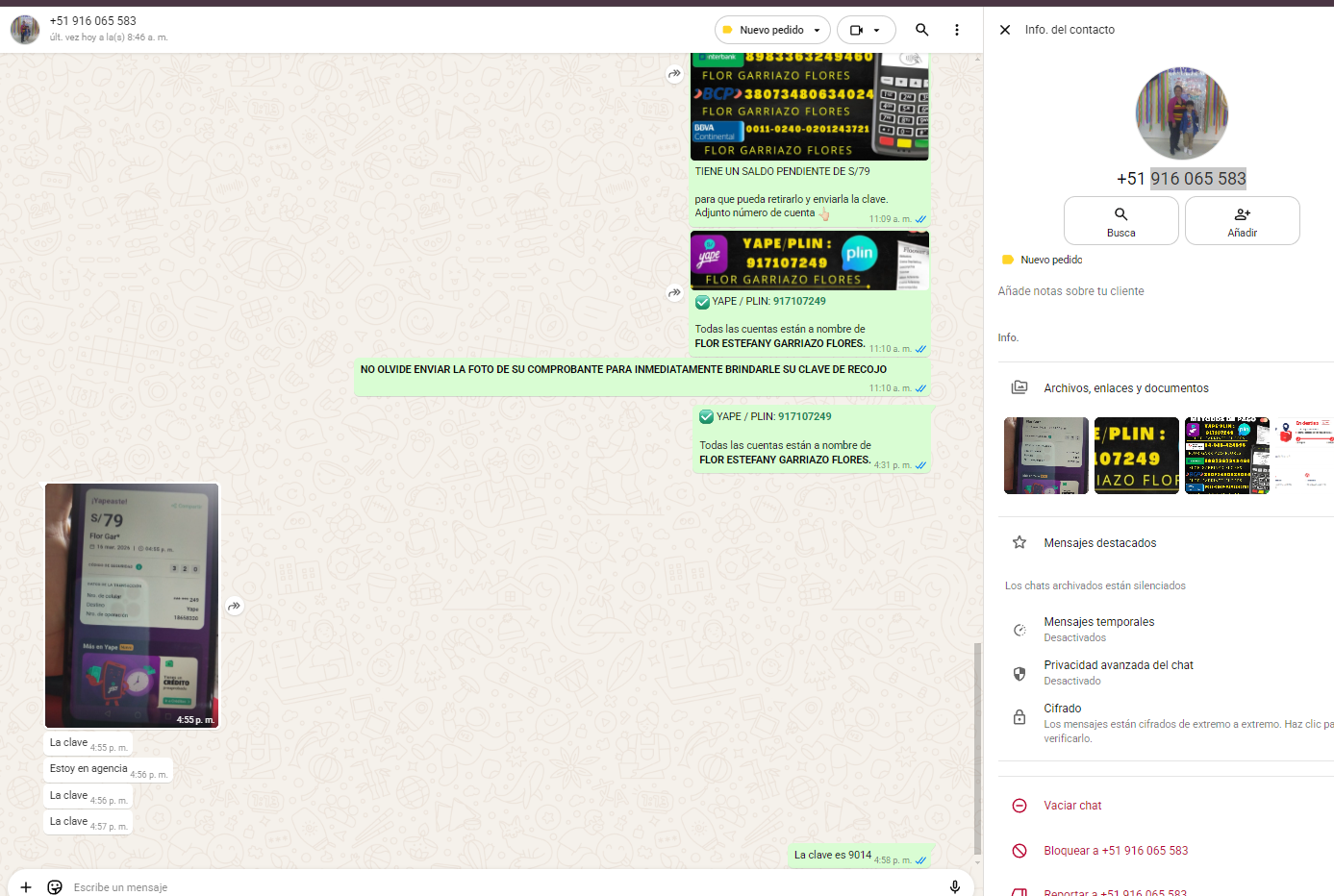
Task: Open Mensajes destacados
Action: [1099, 543]
